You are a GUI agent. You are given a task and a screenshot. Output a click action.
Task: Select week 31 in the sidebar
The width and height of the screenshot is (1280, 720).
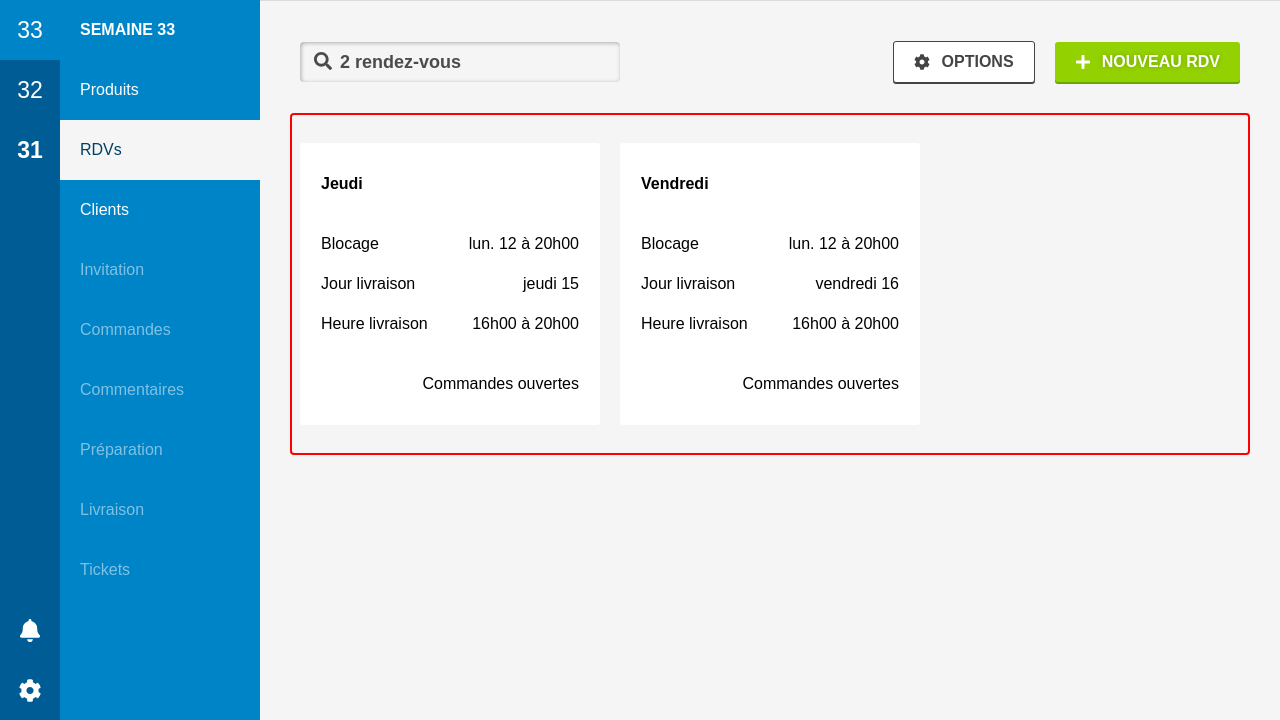30,150
